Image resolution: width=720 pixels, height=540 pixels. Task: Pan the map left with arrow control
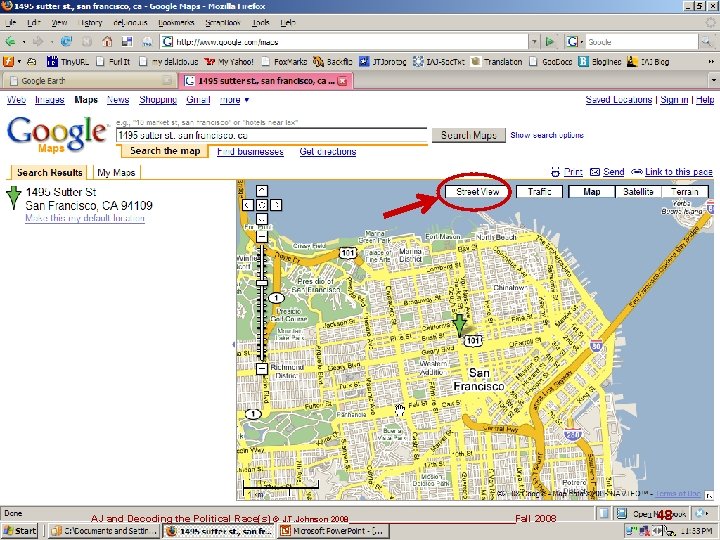[x=248, y=205]
